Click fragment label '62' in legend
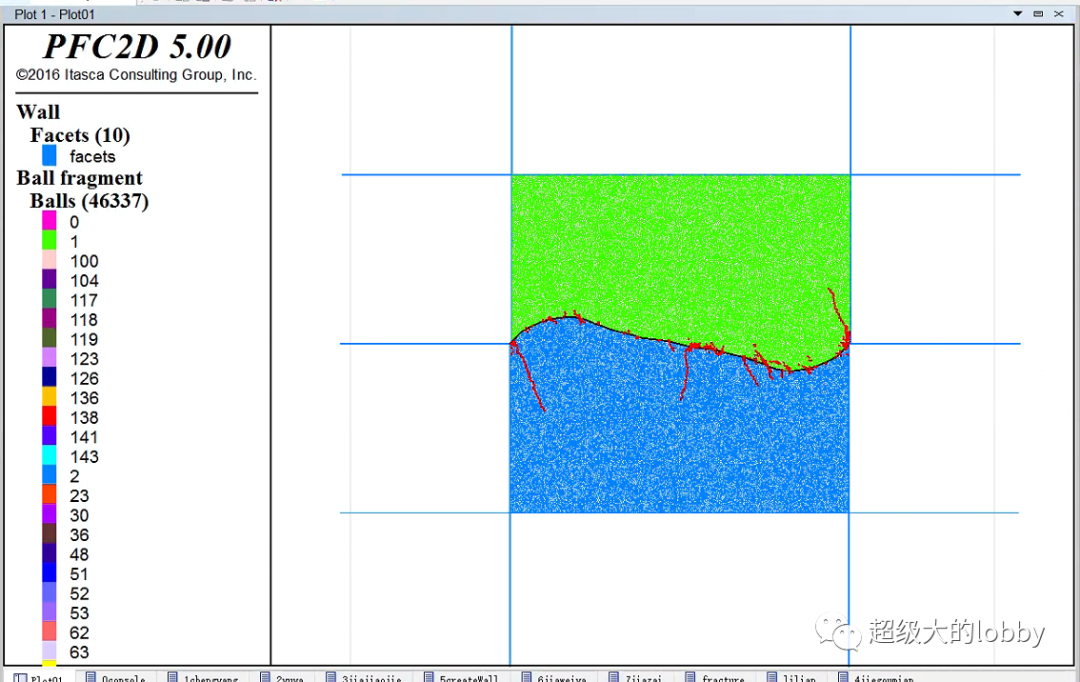1080x682 pixels. [79, 633]
